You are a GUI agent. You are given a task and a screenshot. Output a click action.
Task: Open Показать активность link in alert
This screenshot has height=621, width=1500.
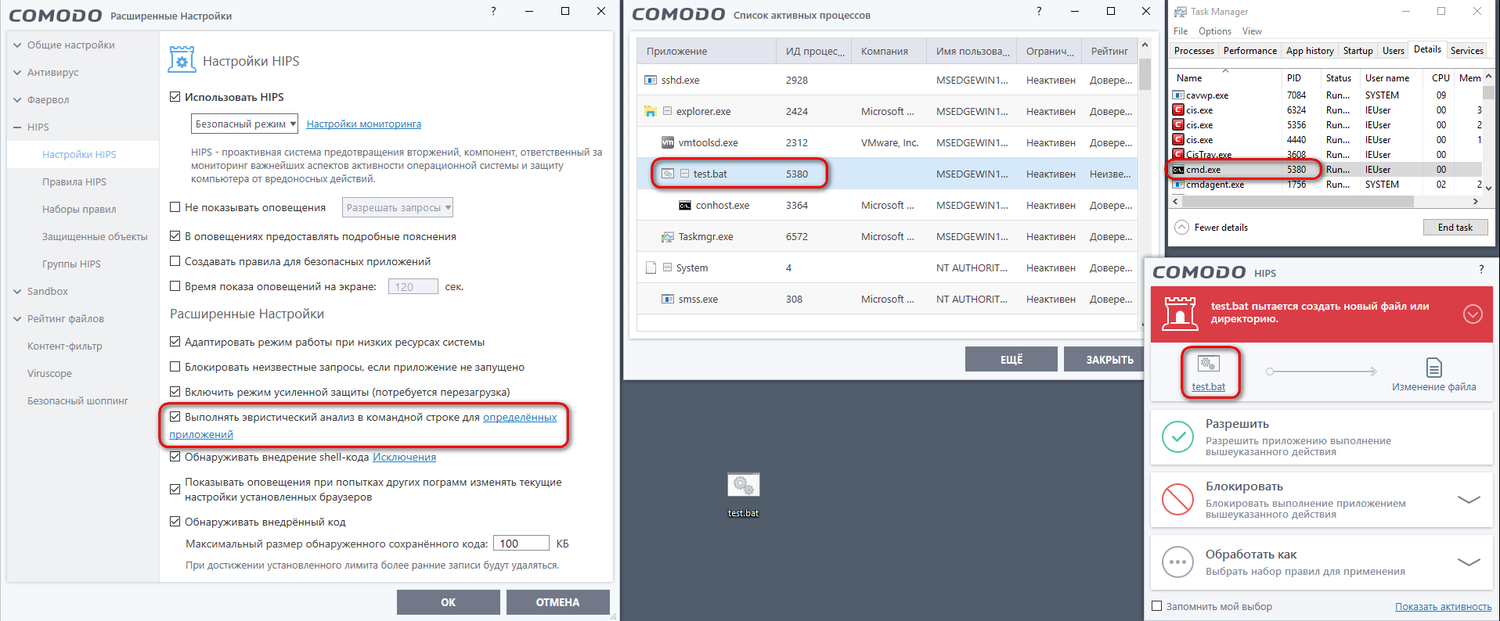tap(1442, 607)
